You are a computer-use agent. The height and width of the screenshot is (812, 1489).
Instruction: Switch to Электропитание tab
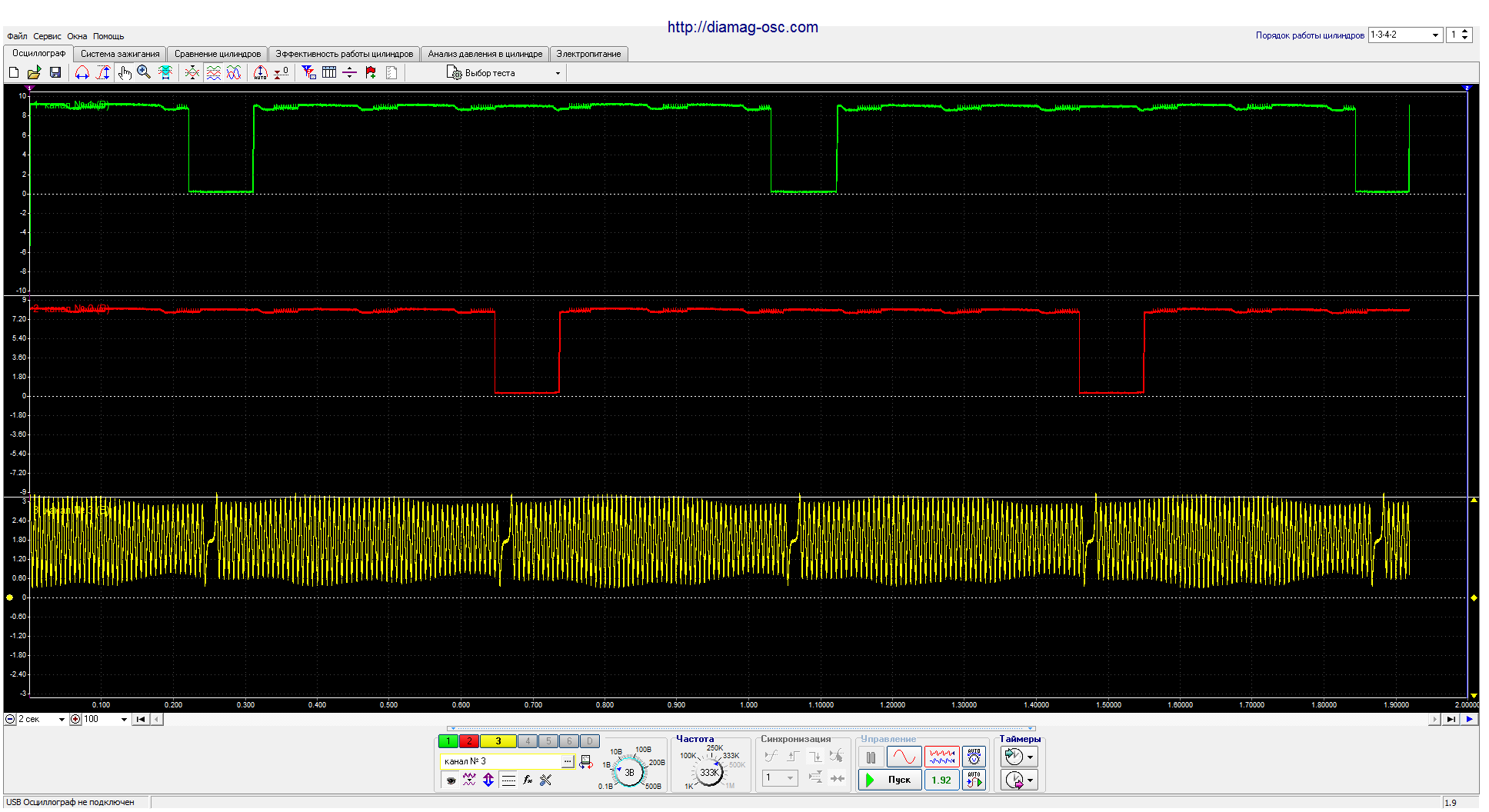coord(589,54)
